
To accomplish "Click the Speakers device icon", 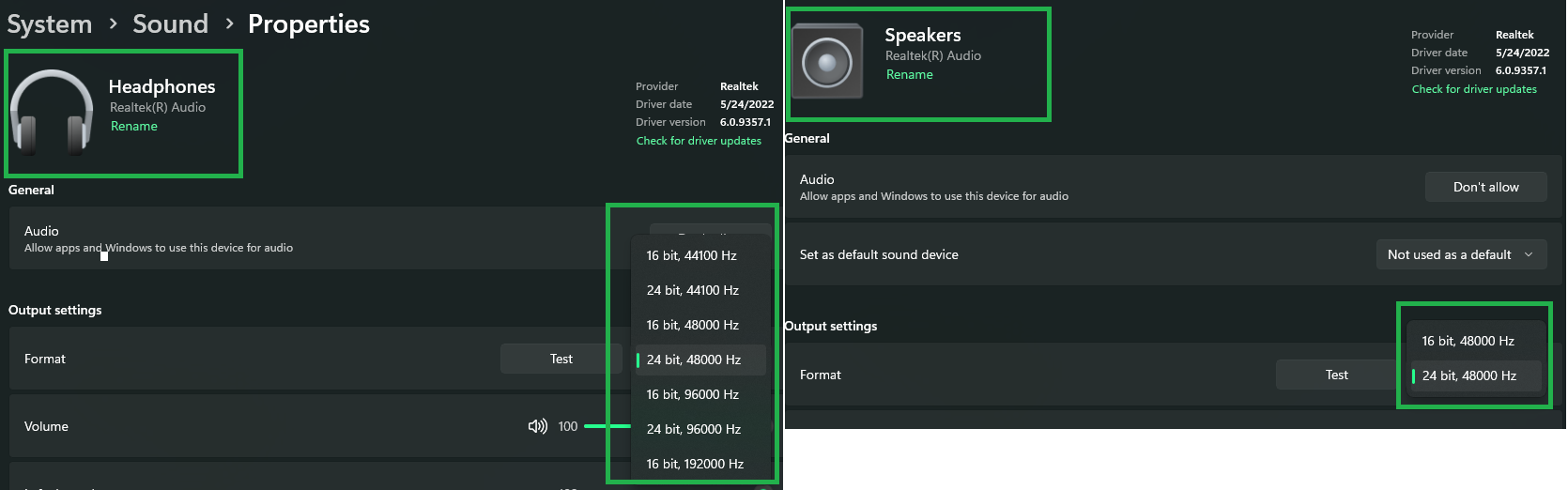I will (x=827, y=62).
